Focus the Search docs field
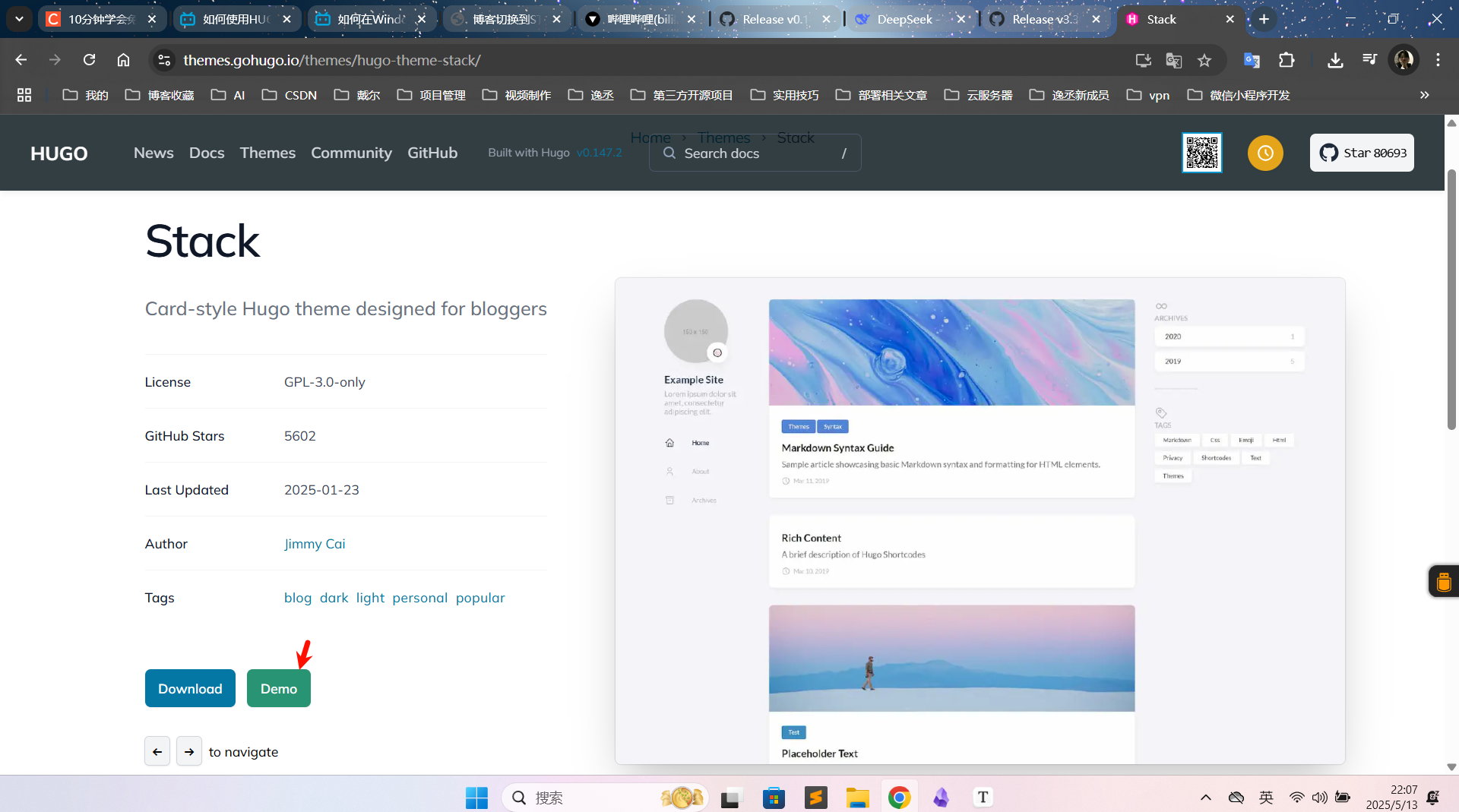Viewport: 1459px width, 812px height. [x=755, y=153]
